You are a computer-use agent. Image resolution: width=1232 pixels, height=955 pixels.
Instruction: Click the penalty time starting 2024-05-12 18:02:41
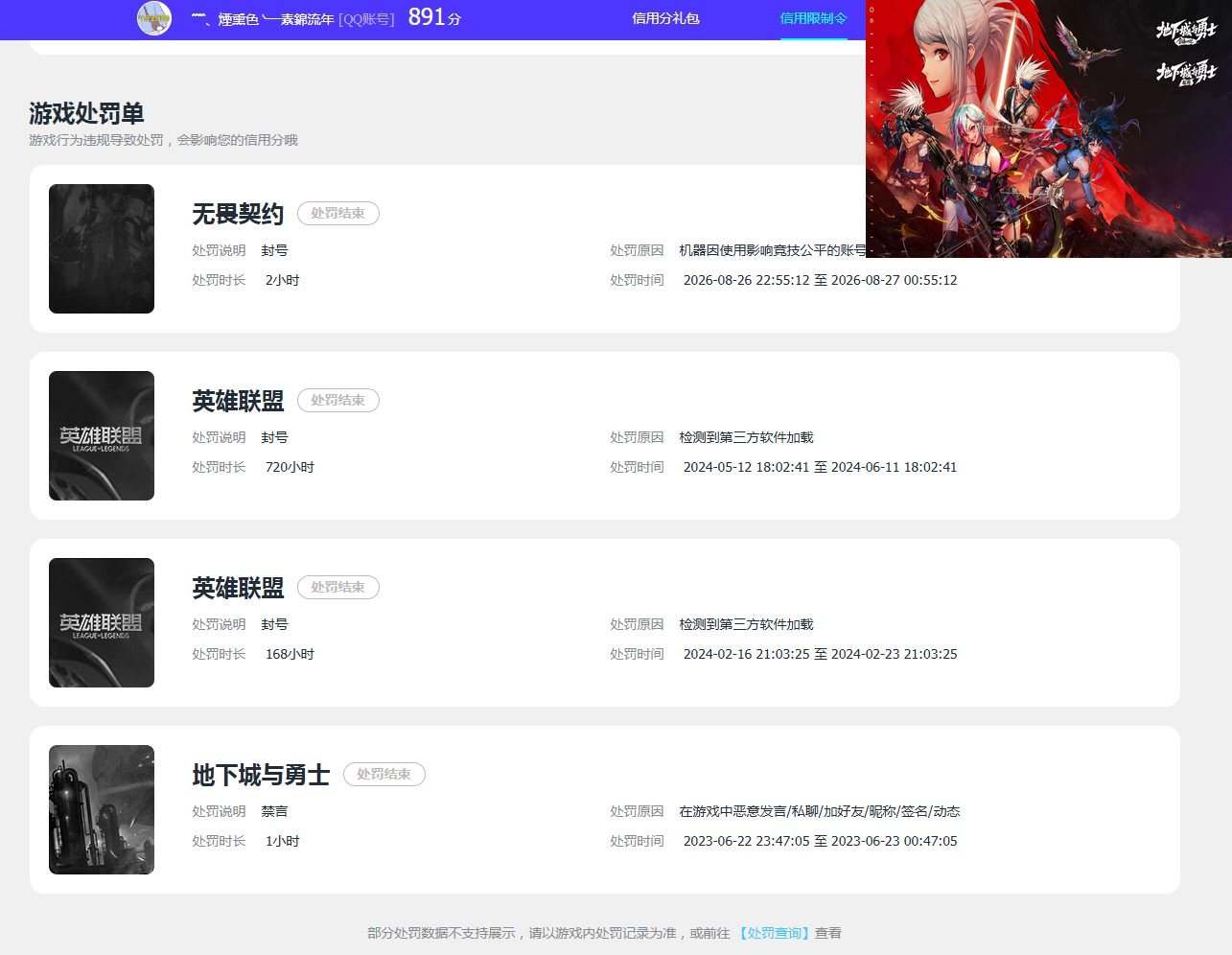coord(820,467)
